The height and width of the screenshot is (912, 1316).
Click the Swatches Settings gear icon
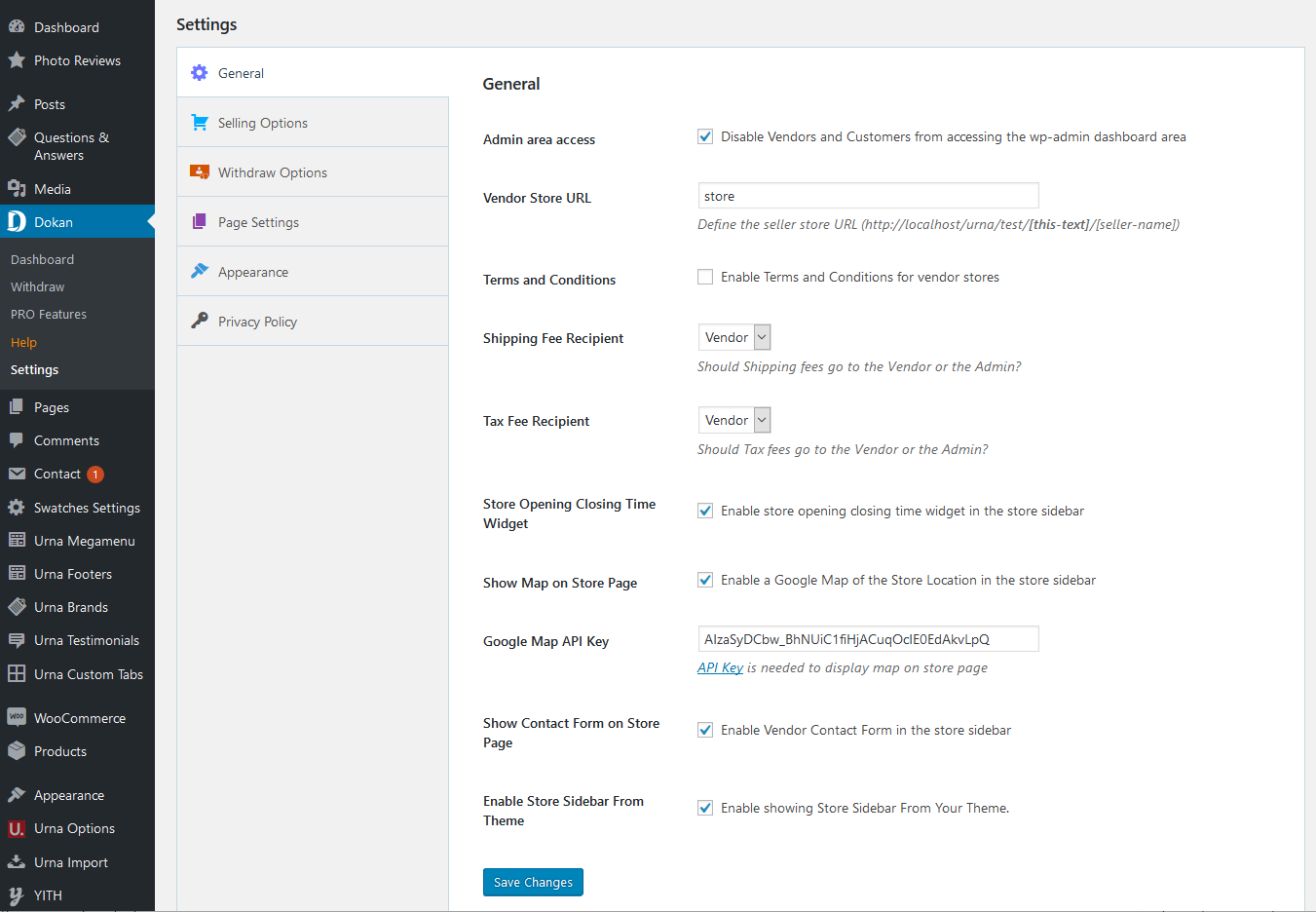click(x=17, y=508)
